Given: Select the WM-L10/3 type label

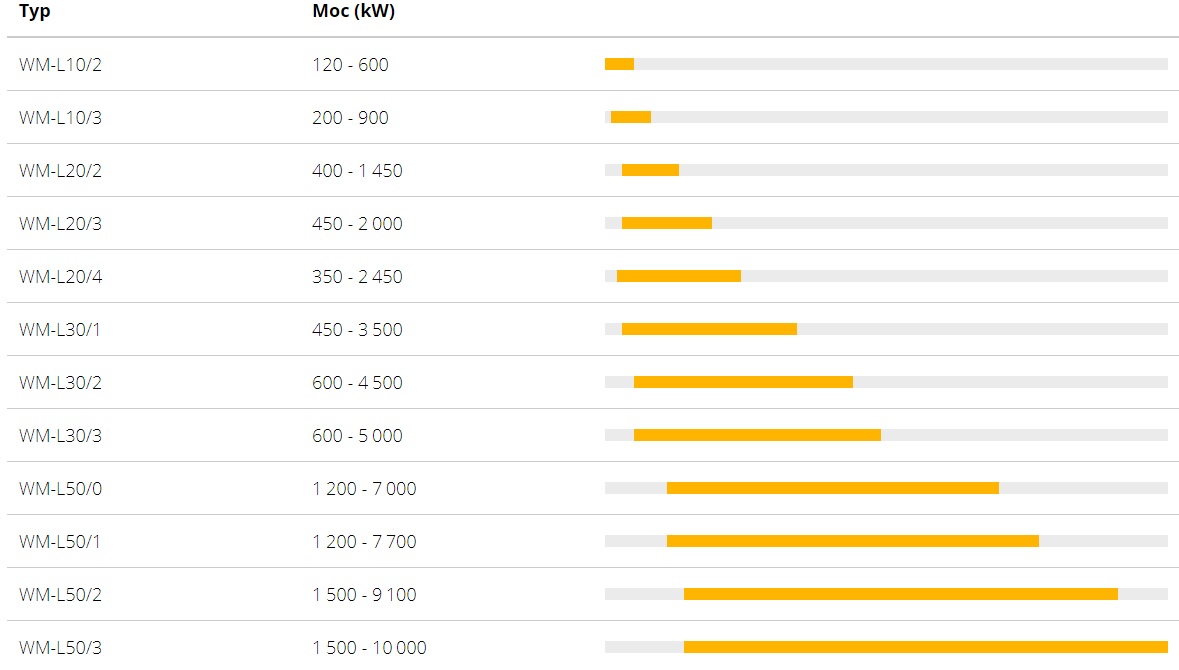Looking at the screenshot, I should click(x=60, y=117).
